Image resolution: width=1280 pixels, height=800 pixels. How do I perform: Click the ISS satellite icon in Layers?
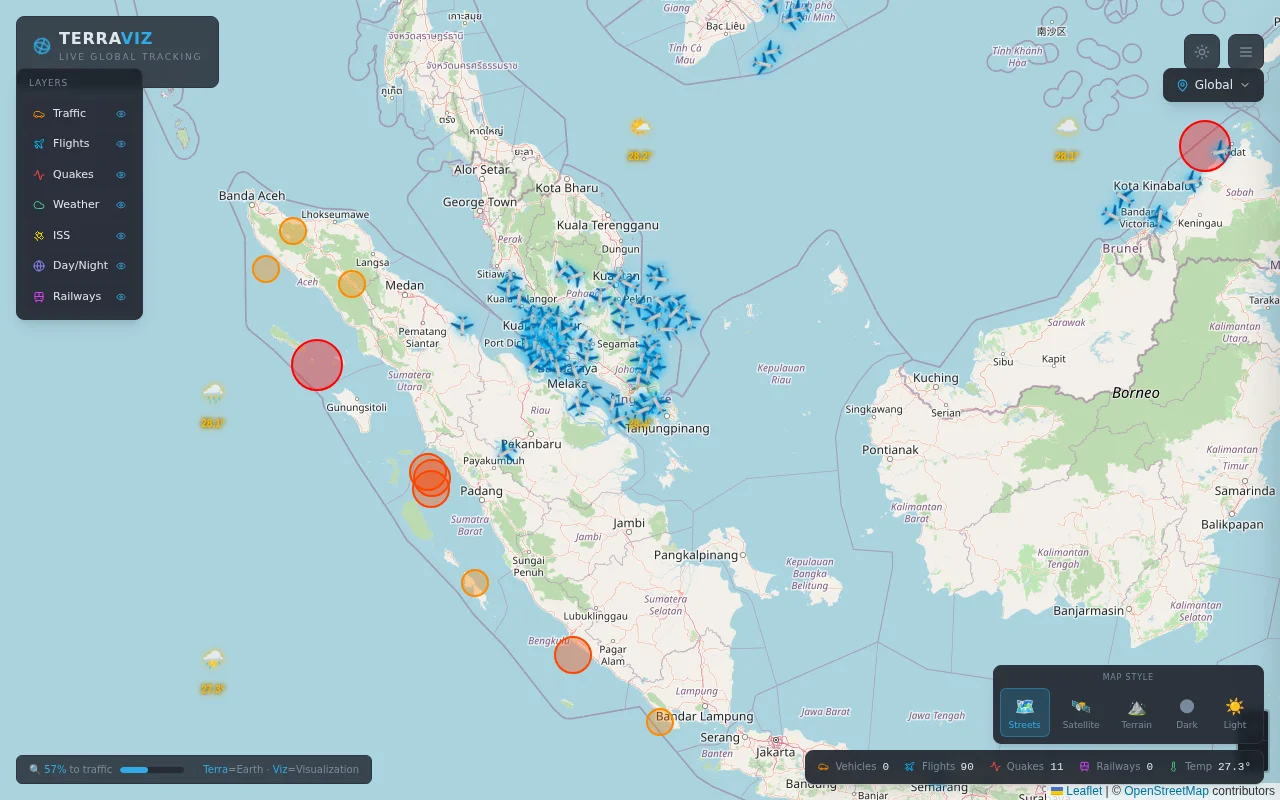tap(39, 236)
